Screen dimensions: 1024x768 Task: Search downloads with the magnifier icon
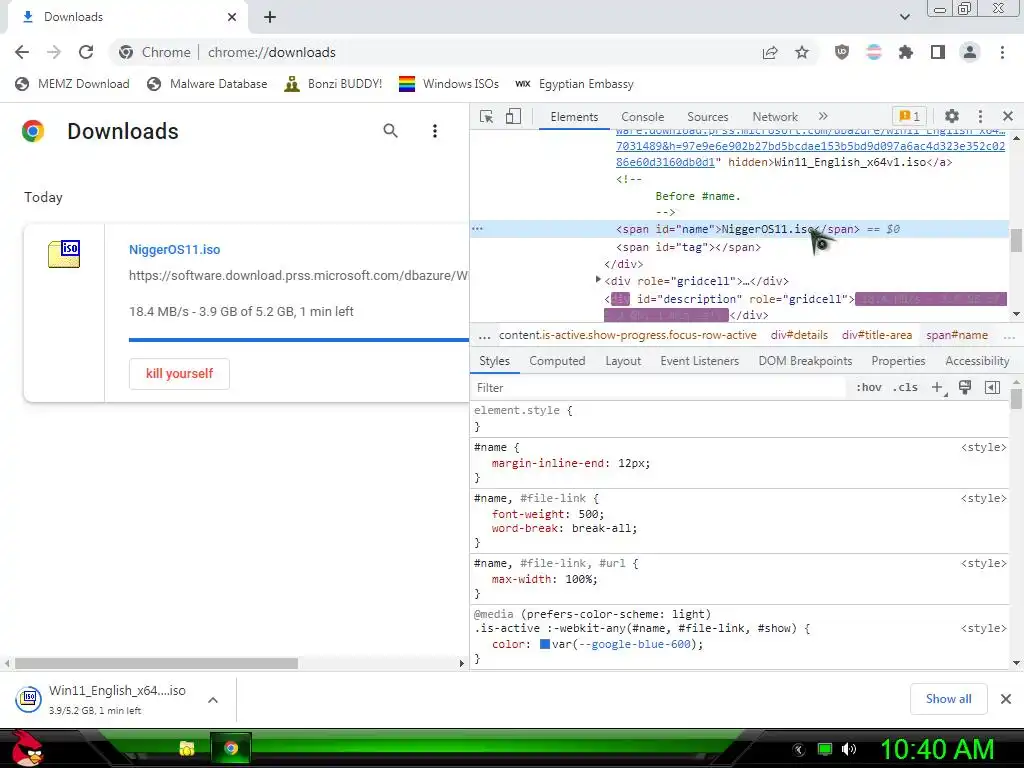(x=391, y=131)
